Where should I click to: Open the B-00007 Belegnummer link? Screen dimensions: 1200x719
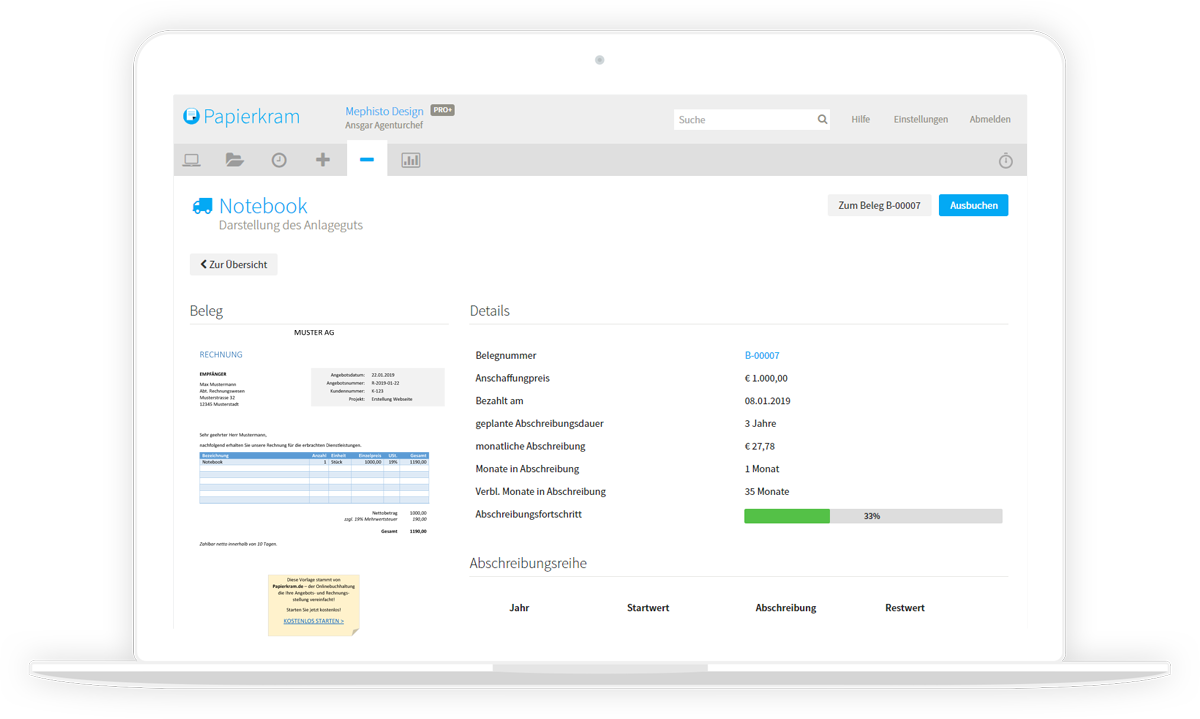tap(762, 355)
